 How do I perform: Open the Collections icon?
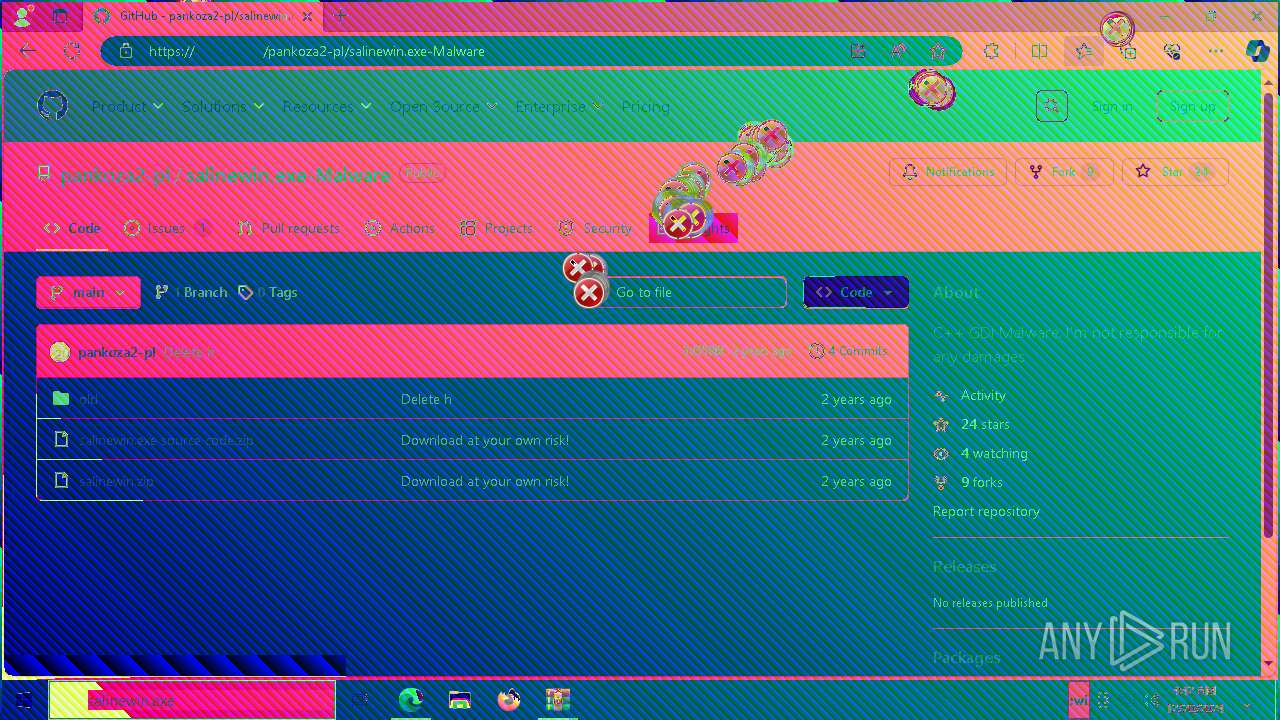(1128, 51)
